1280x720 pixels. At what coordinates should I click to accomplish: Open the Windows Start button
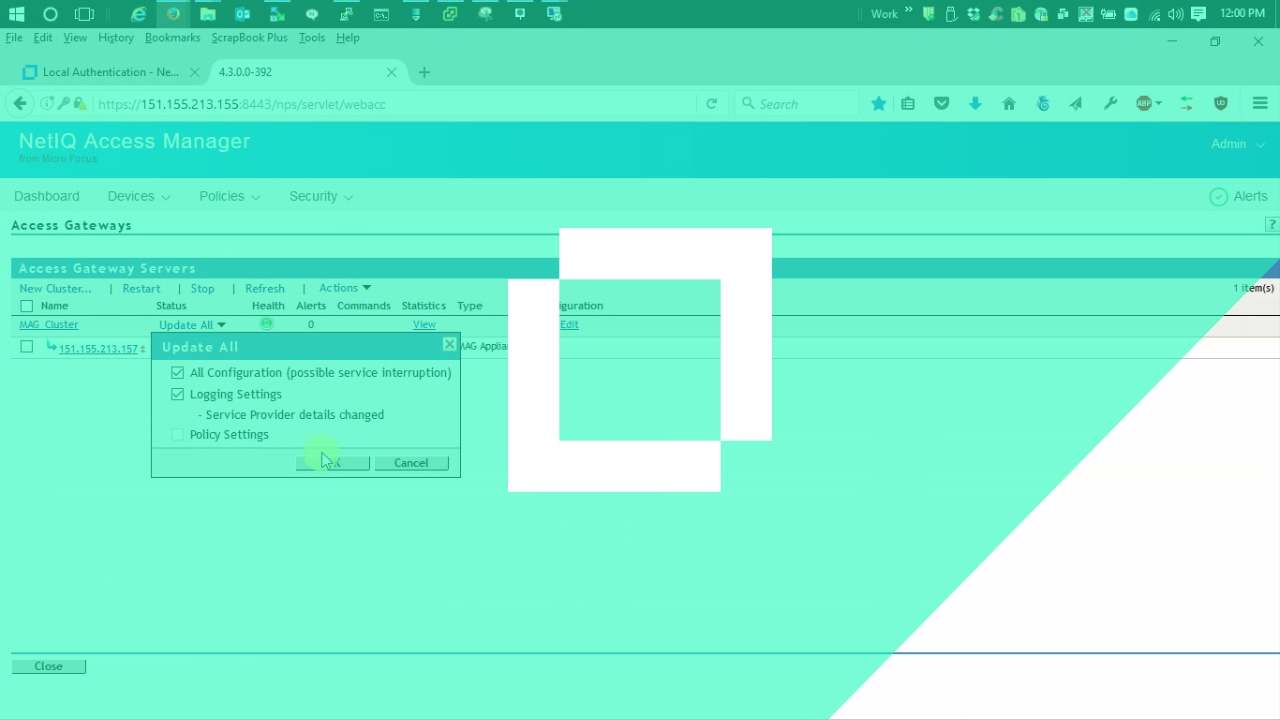click(16, 14)
